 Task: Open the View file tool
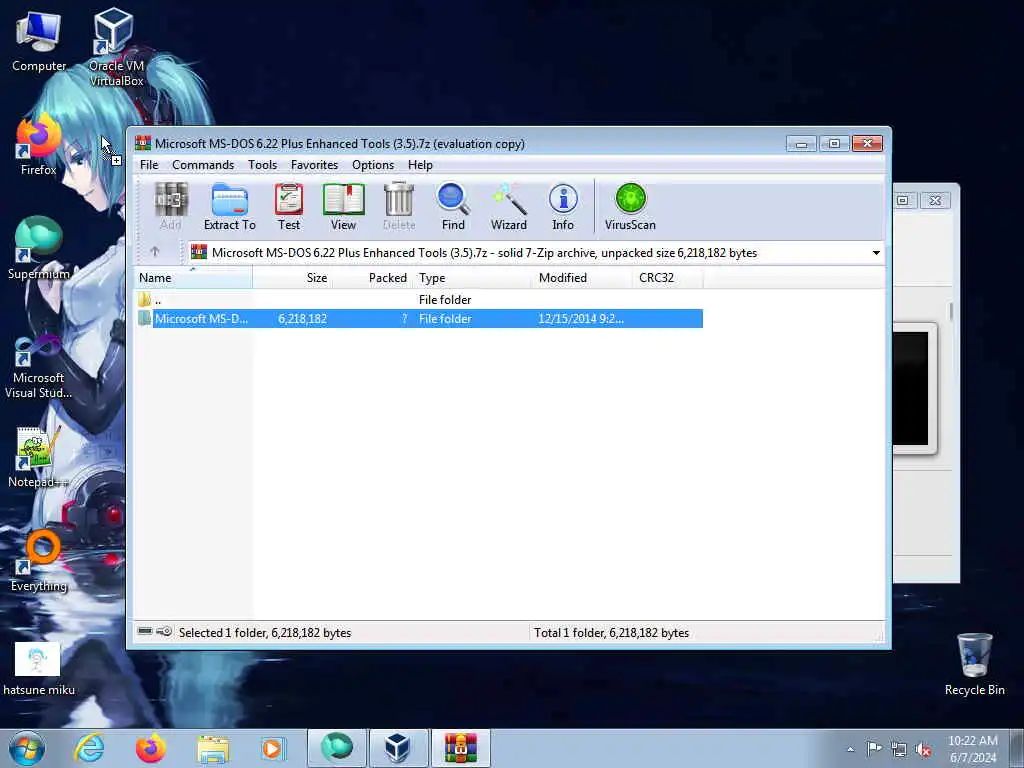click(343, 206)
